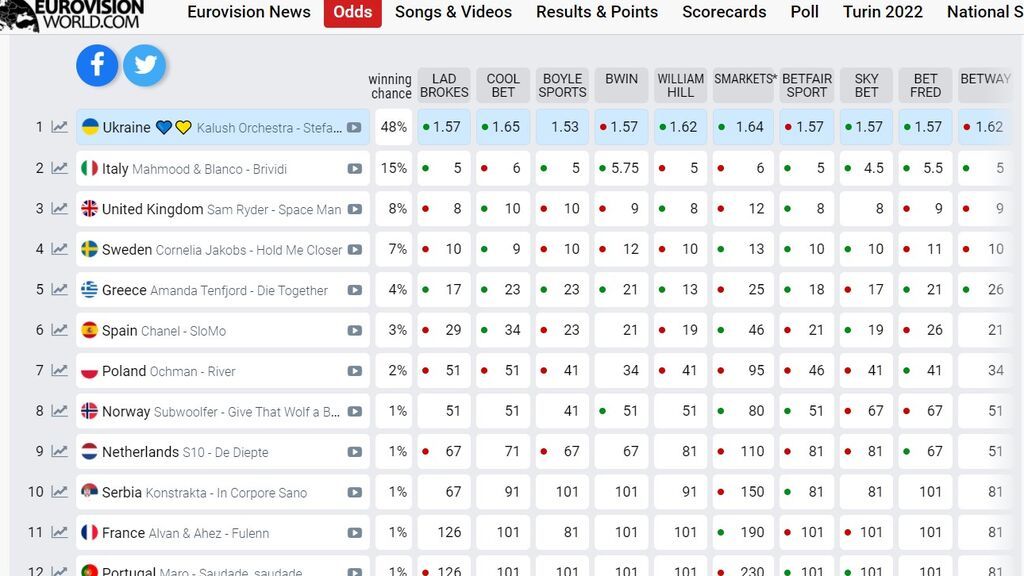Share the page on Twitter
The height and width of the screenshot is (576, 1024).
click(x=144, y=65)
